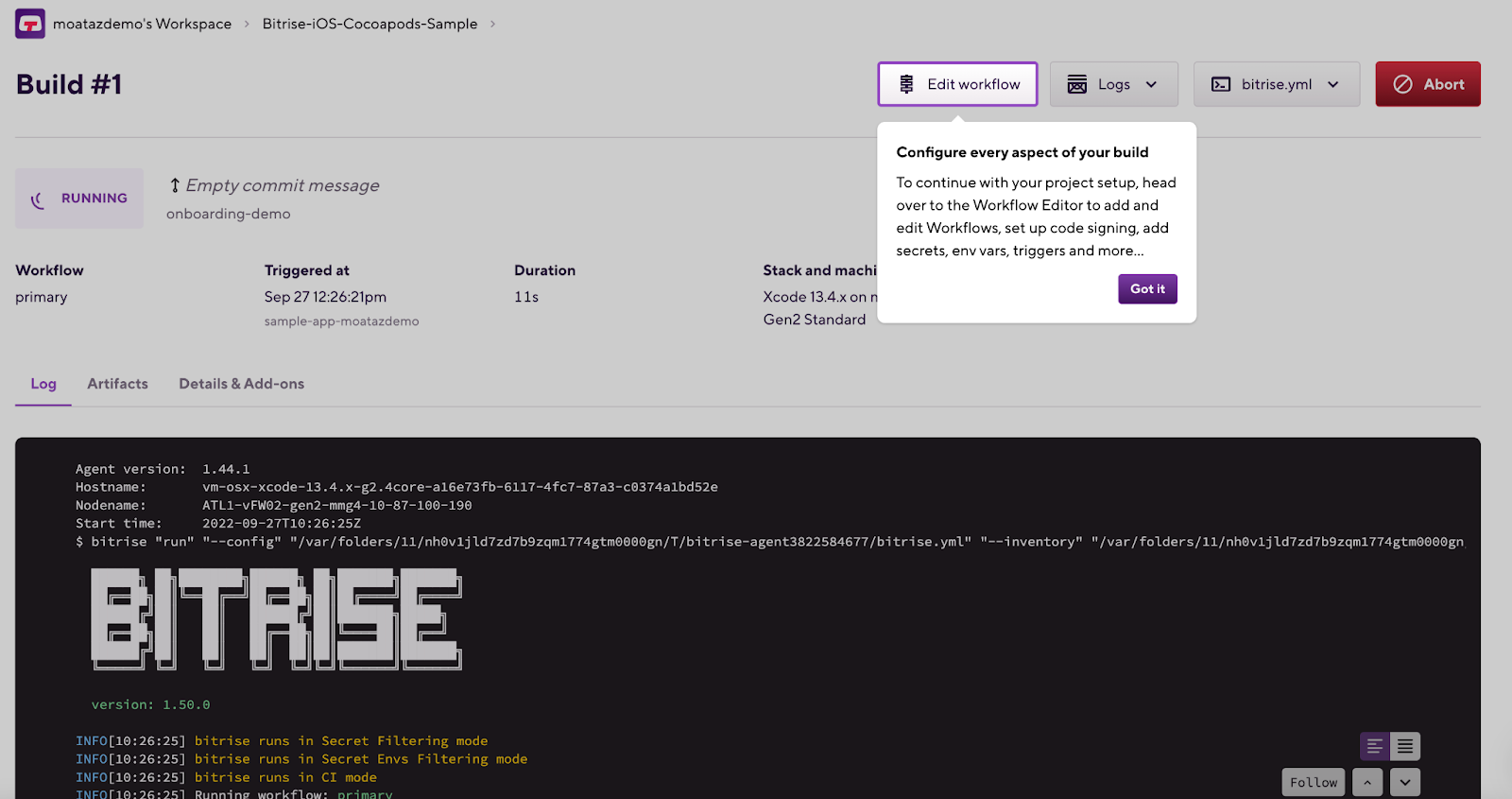Open the Logs dropdown
The width and height of the screenshot is (1512, 799).
tap(1113, 84)
